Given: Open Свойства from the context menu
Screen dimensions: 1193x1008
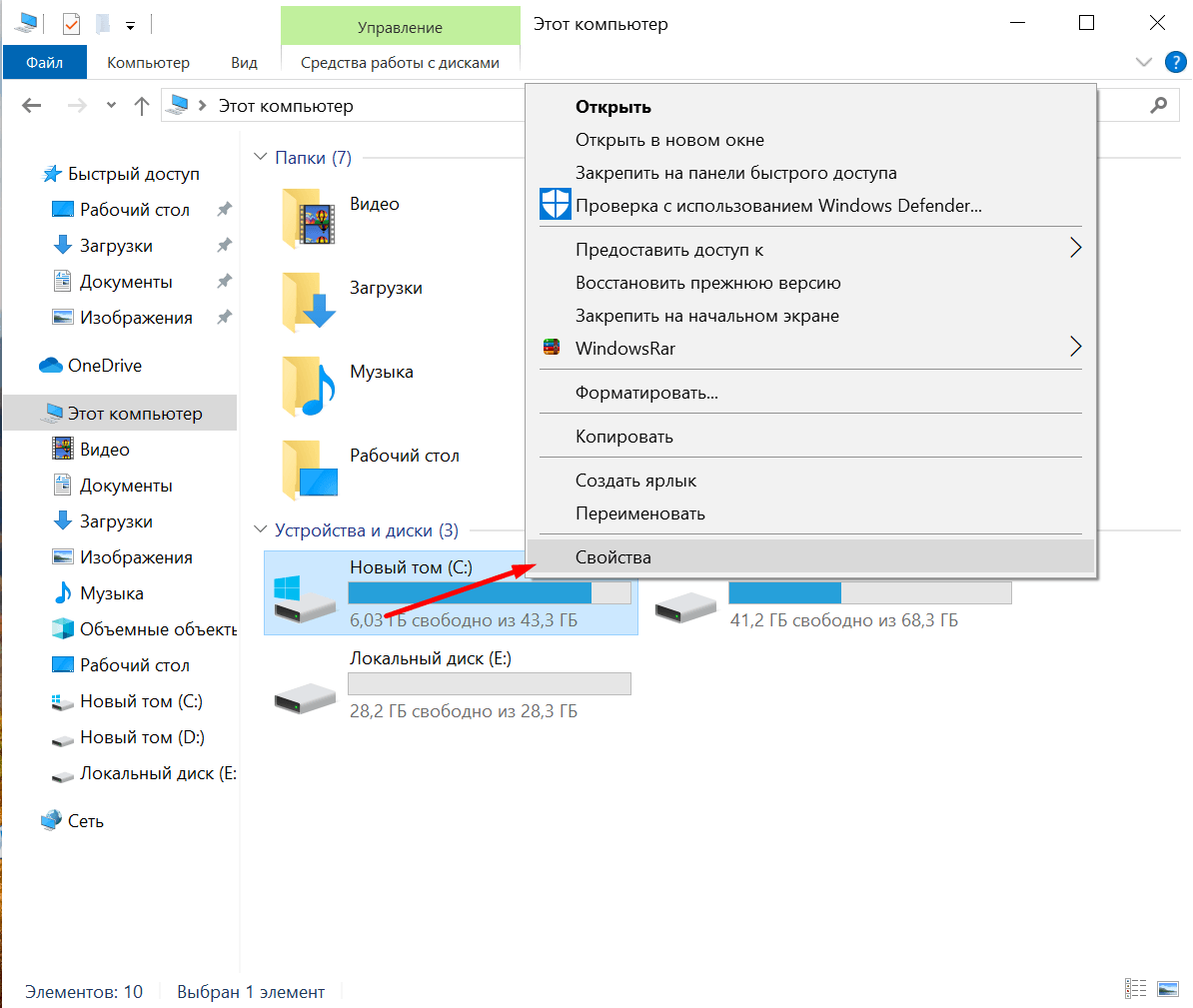Looking at the screenshot, I should point(811,556).
